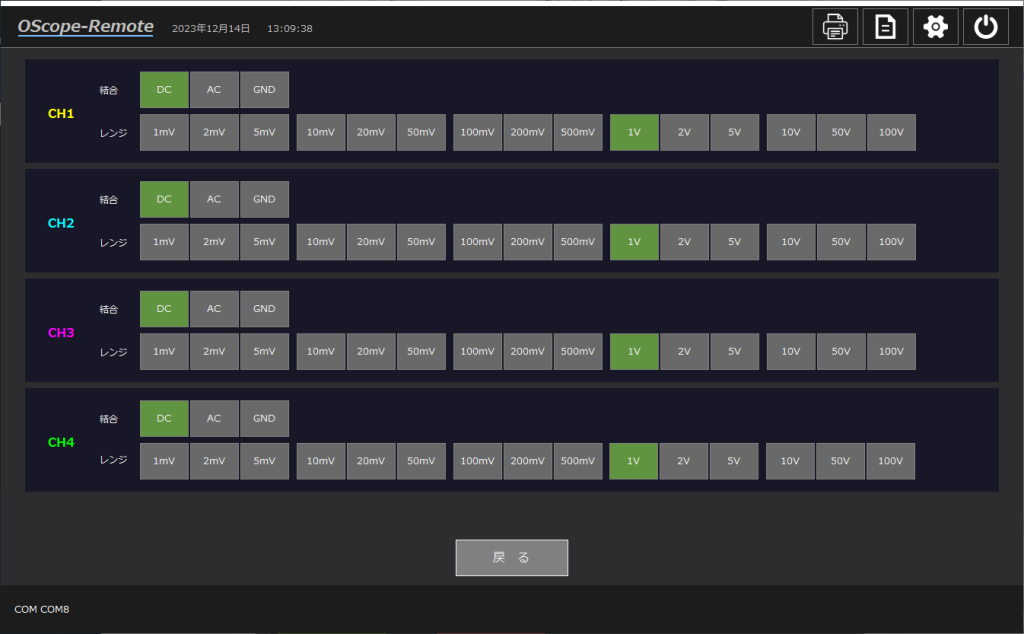
Task: Click the COM COM8 status text
Action: 42,609
